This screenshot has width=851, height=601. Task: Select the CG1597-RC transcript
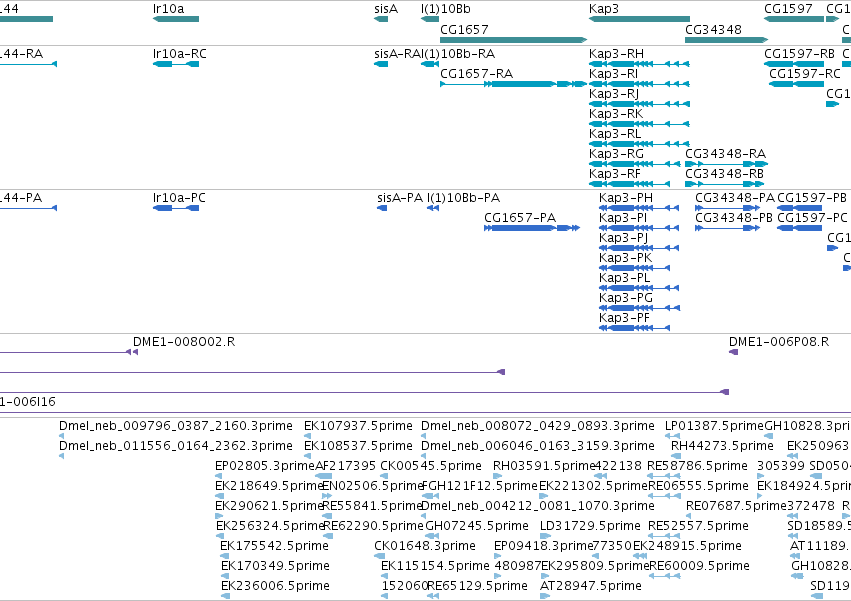click(x=796, y=84)
